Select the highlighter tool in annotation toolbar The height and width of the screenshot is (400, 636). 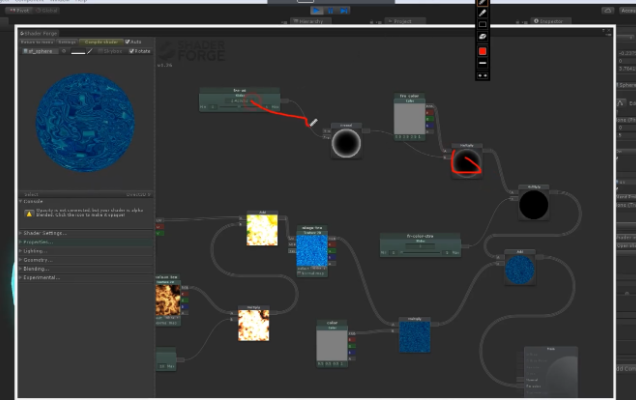(482, 13)
